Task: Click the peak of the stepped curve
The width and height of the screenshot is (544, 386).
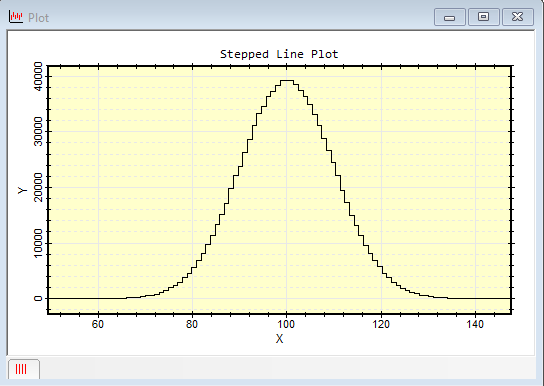Action: pos(287,80)
